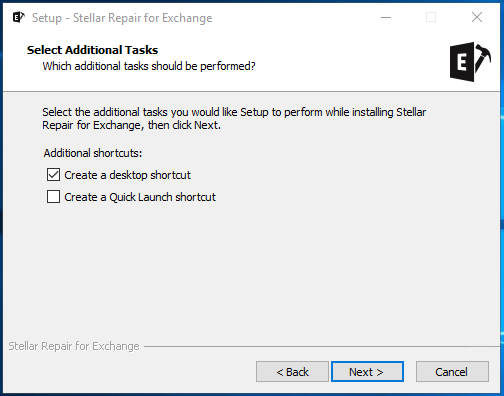This screenshot has width=504, height=396.
Task: Click the 'Stellar Repair for Exchange' footer label
Action: pos(74,346)
